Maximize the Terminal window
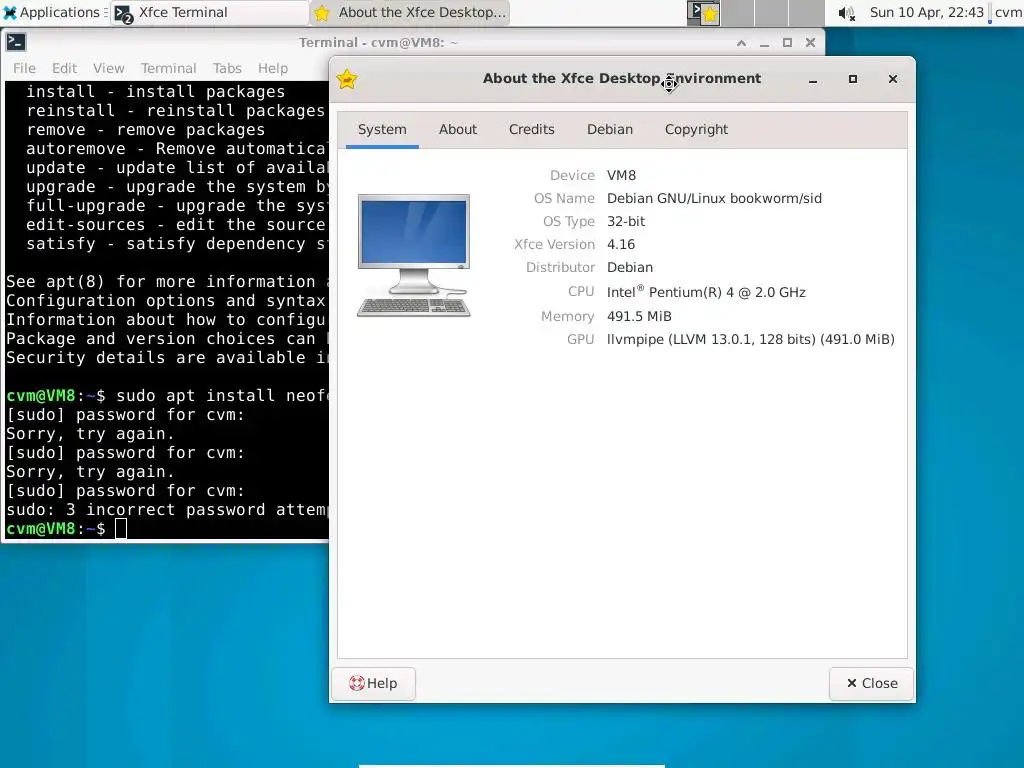1024x768 pixels. pos(787,43)
